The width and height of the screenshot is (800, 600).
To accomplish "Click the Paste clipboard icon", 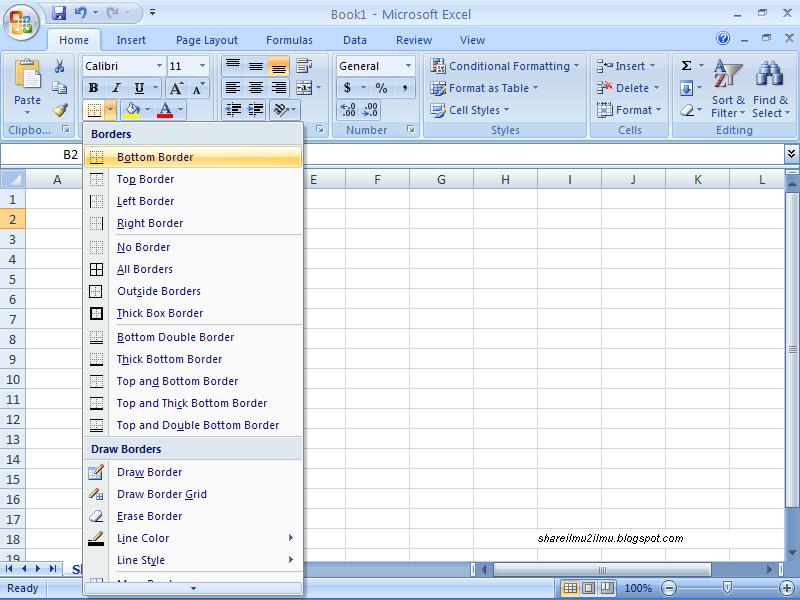I will 28,75.
